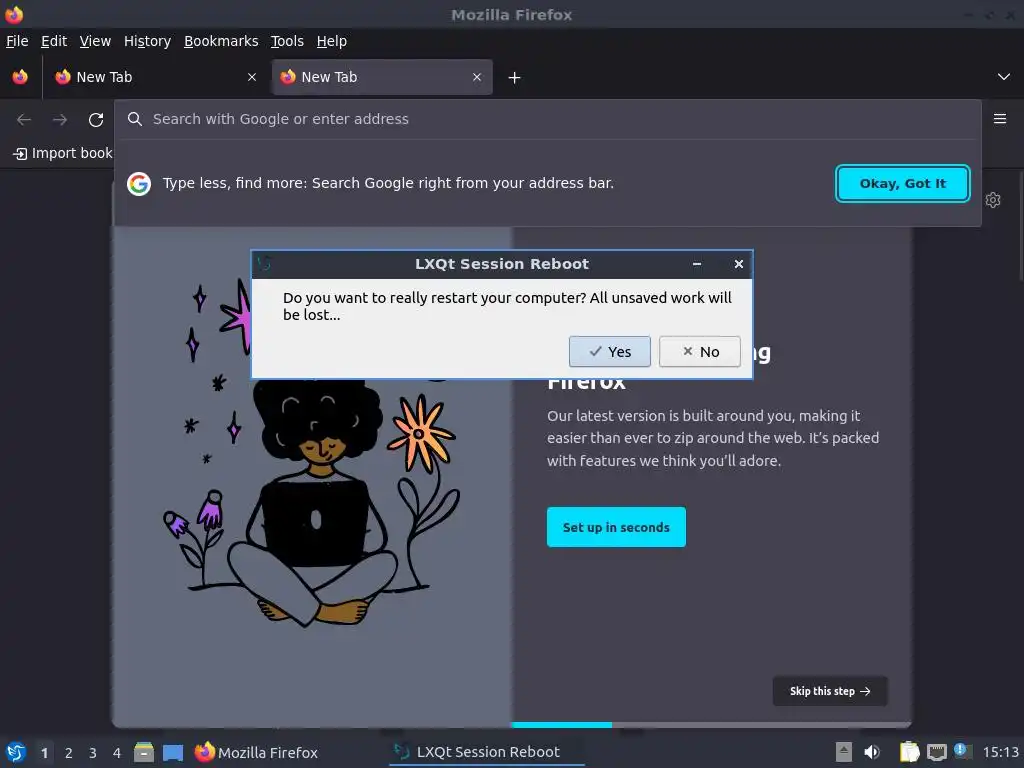This screenshot has height=768, width=1024.
Task: Close the LXQt Session Reboot dialog
Action: 739,264
